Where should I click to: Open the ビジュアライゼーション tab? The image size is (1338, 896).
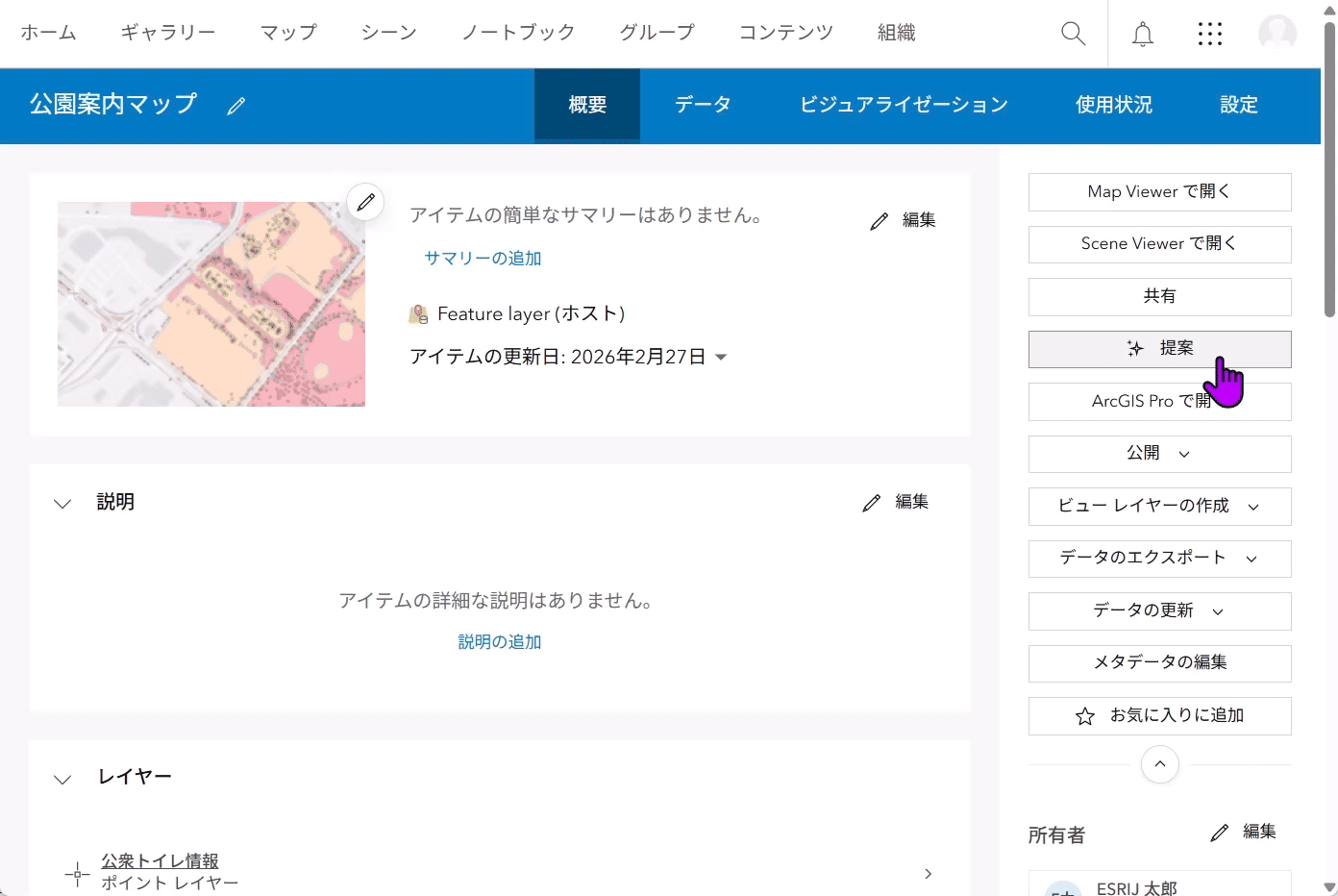point(904,105)
